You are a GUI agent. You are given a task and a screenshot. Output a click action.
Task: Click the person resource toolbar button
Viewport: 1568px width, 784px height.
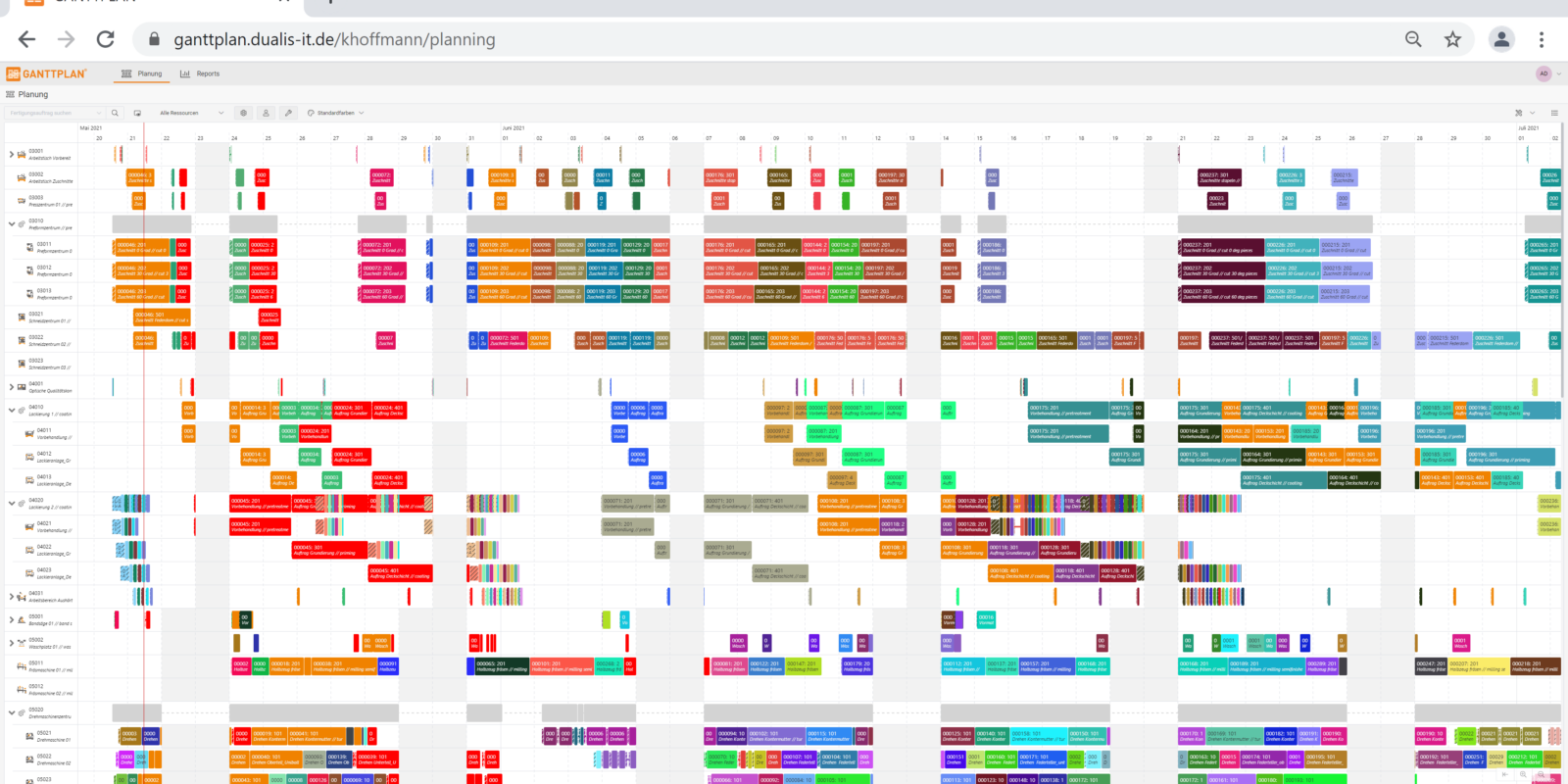[266, 113]
